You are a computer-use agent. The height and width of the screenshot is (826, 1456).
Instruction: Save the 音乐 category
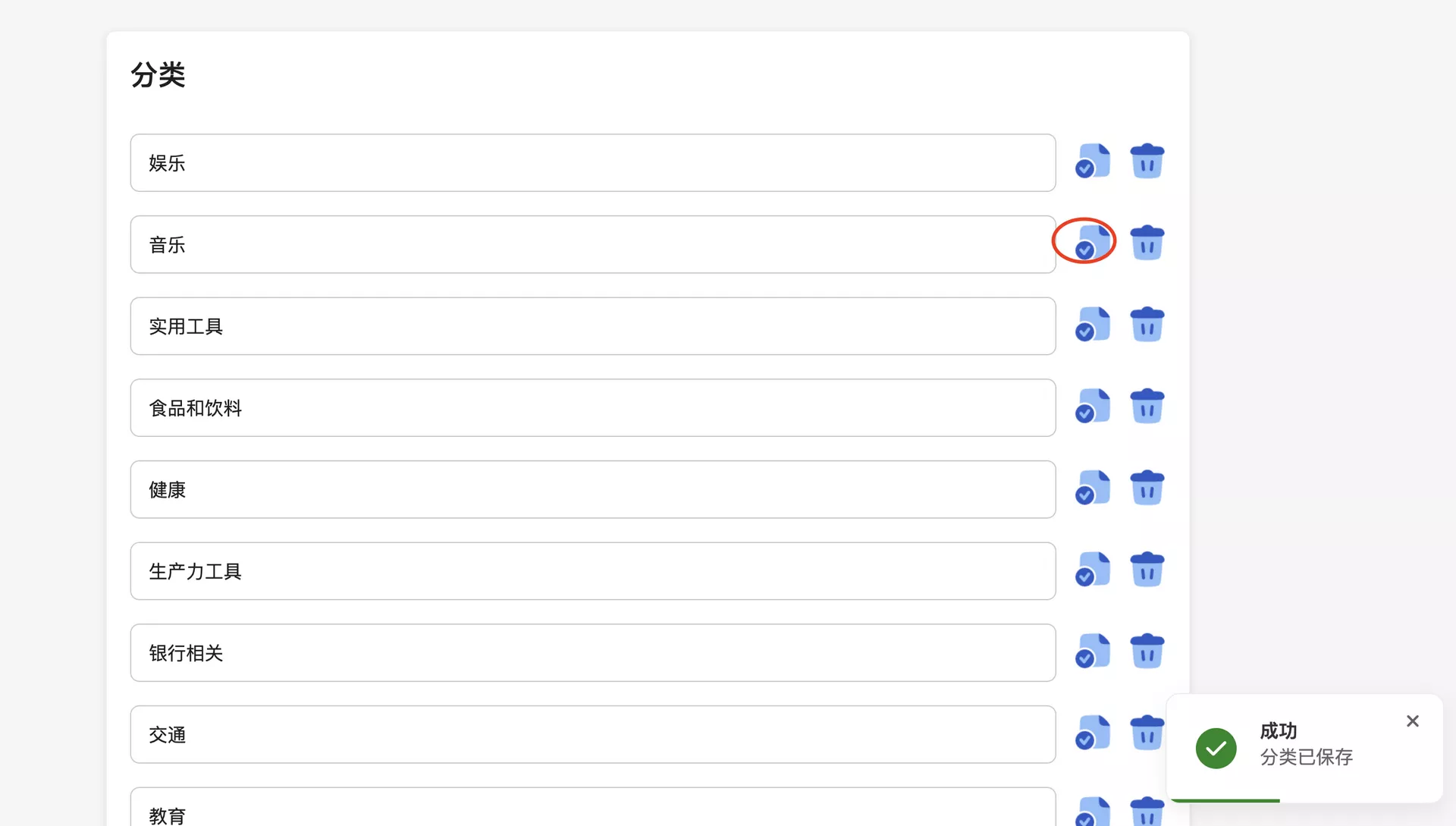pyautogui.click(x=1092, y=243)
